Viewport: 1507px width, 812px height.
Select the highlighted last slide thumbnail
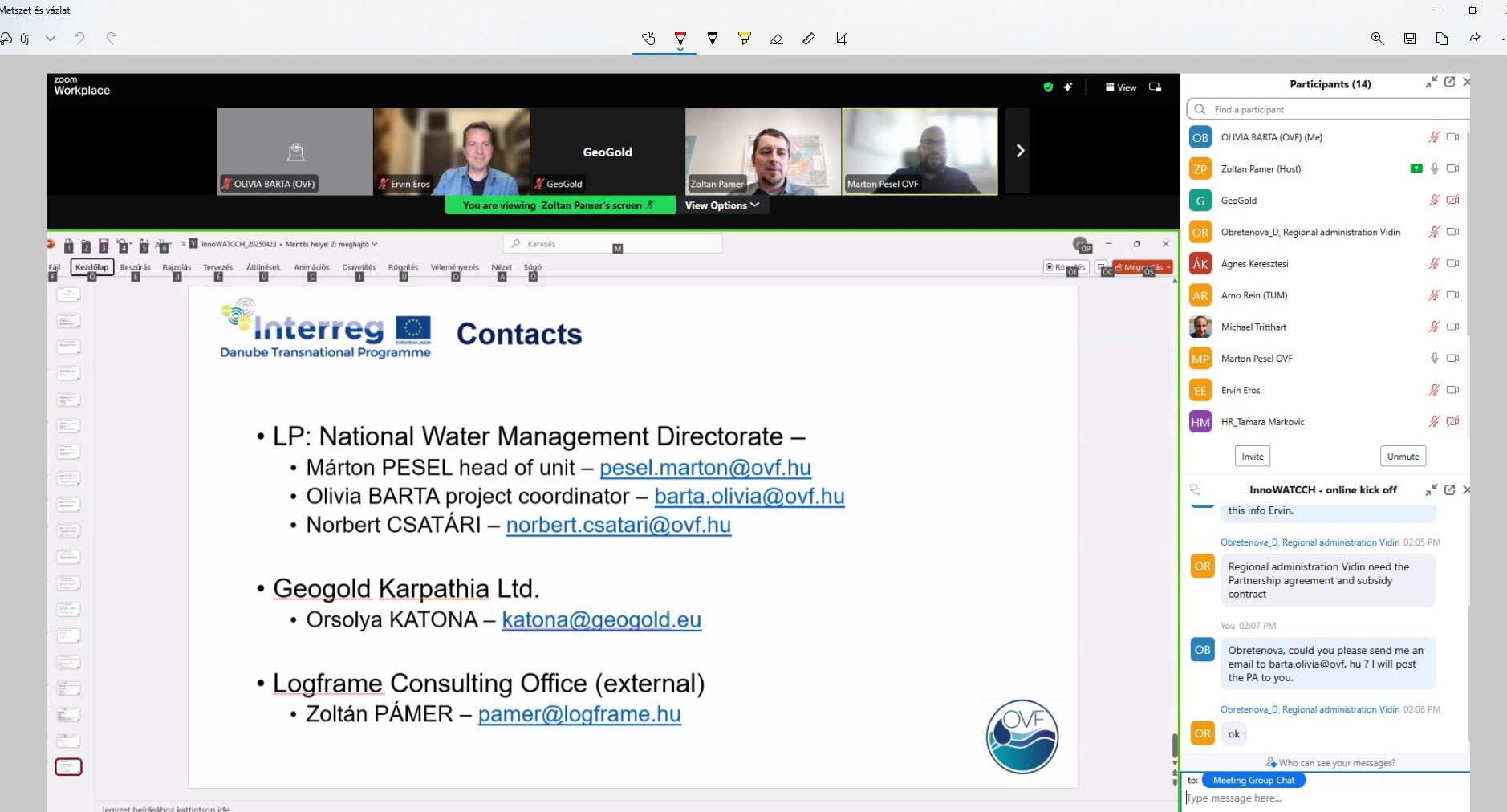click(68, 767)
